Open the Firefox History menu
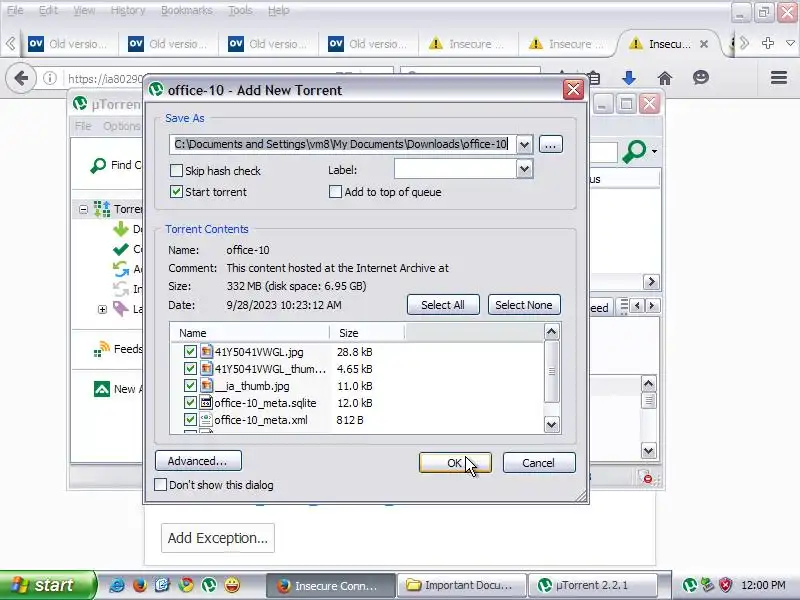Screen dimensions: 800x600 [x=128, y=10]
